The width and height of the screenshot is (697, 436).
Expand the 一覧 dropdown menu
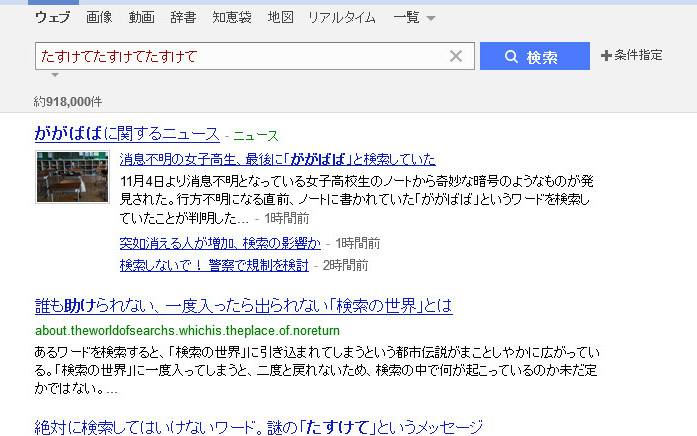(x=414, y=17)
